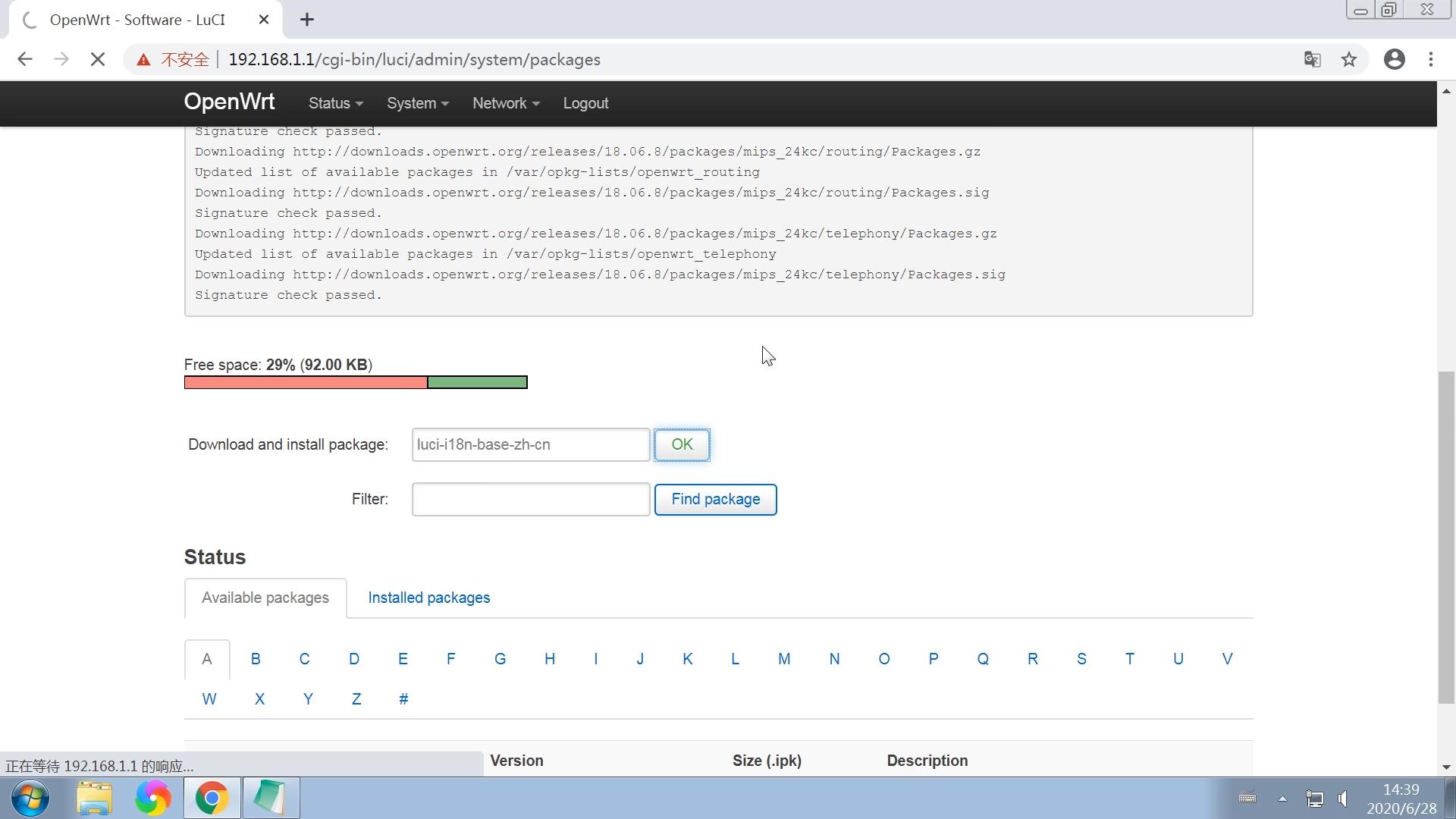Image resolution: width=1456 pixels, height=819 pixels.
Task: Select the letter L package filter
Action: (x=734, y=659)
